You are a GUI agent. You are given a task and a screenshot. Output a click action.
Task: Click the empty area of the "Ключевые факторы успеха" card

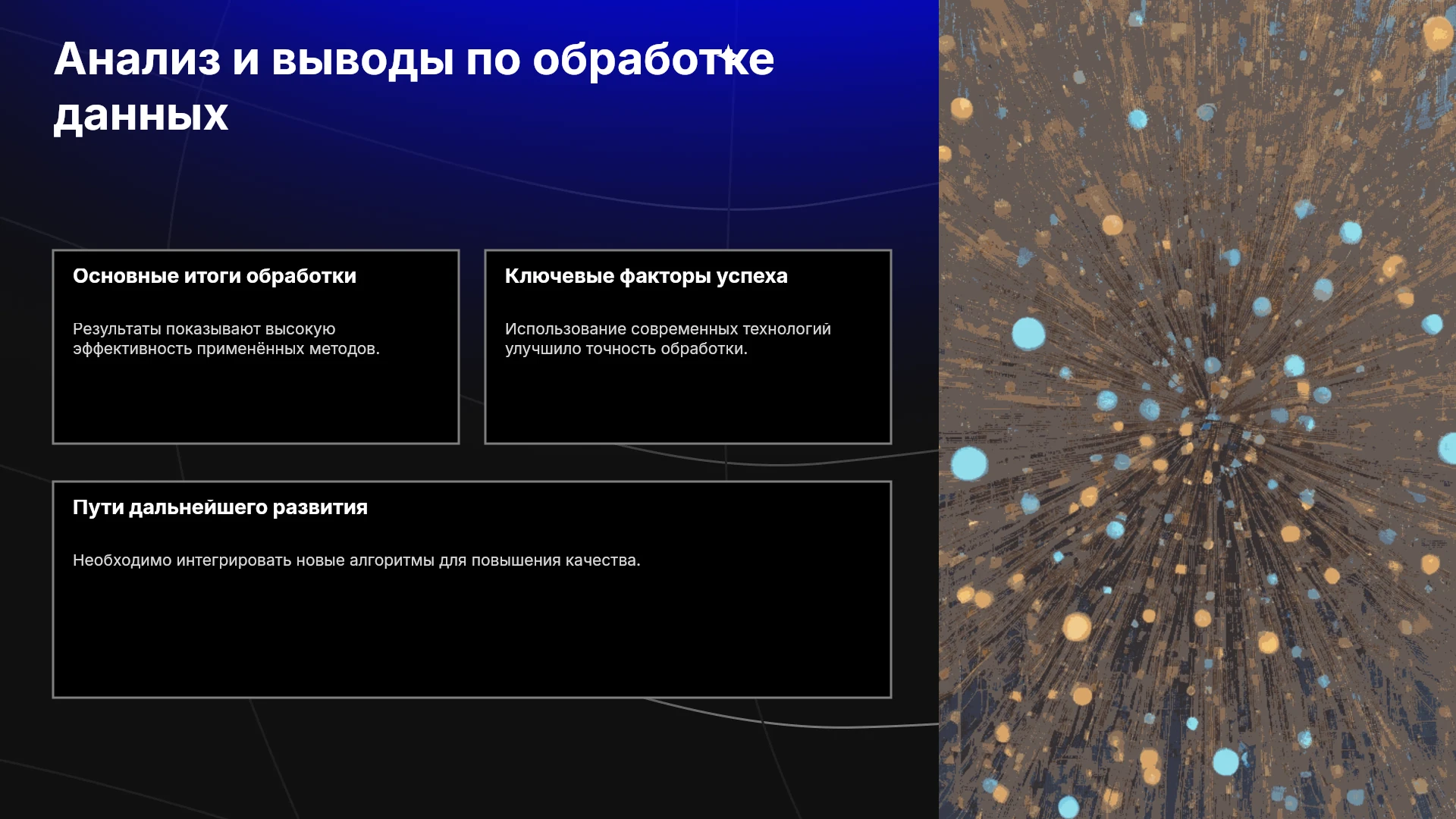pyautogui.click(x=688, y=400)
